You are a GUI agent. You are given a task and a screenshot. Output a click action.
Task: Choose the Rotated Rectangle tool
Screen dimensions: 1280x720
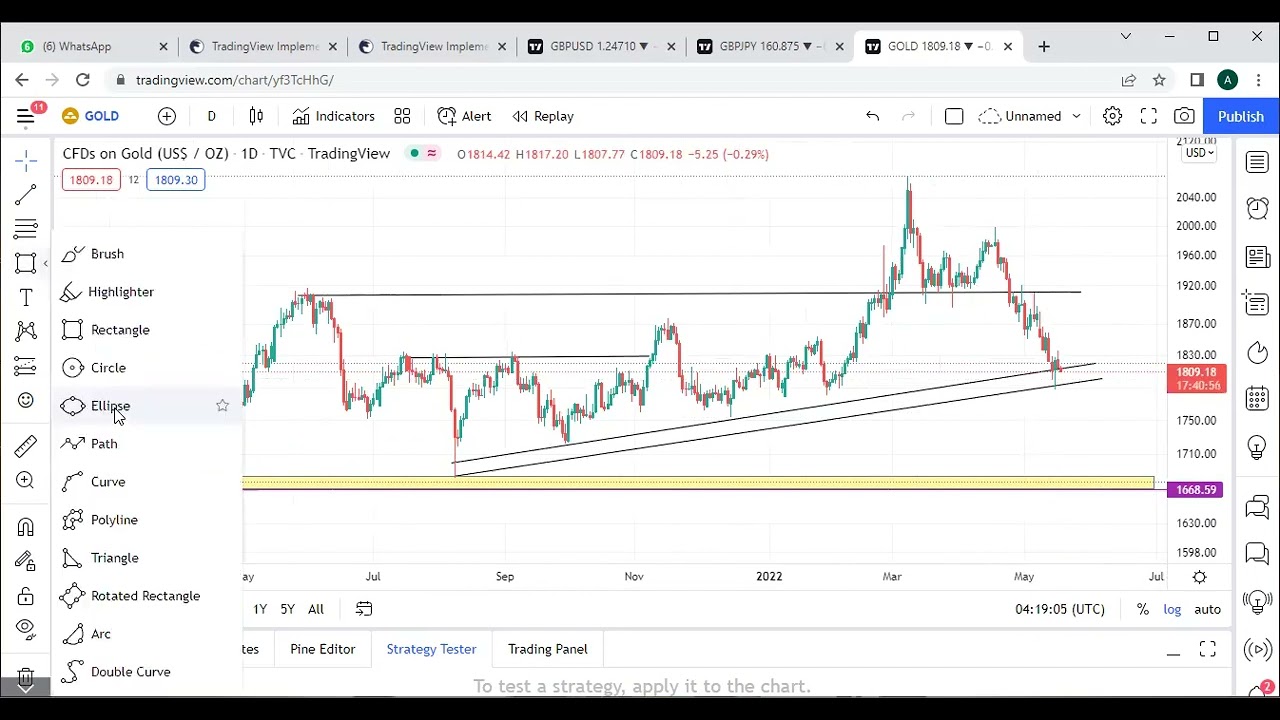point(147,596)
